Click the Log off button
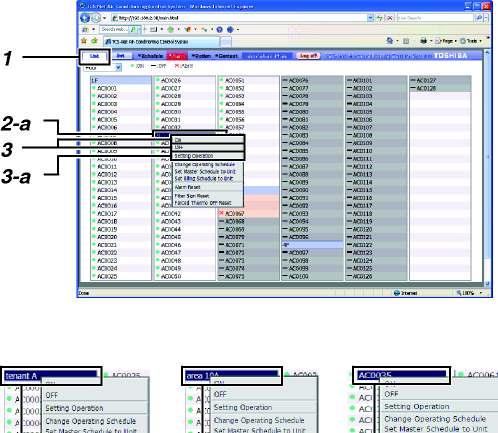This screenshot has width=498, height=433. tap(308, 56)
